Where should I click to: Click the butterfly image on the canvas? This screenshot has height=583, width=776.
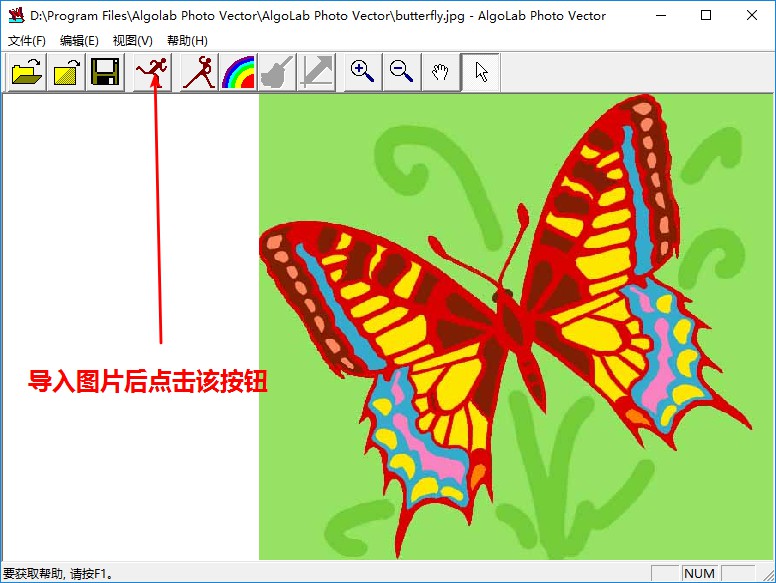[517, 327]
